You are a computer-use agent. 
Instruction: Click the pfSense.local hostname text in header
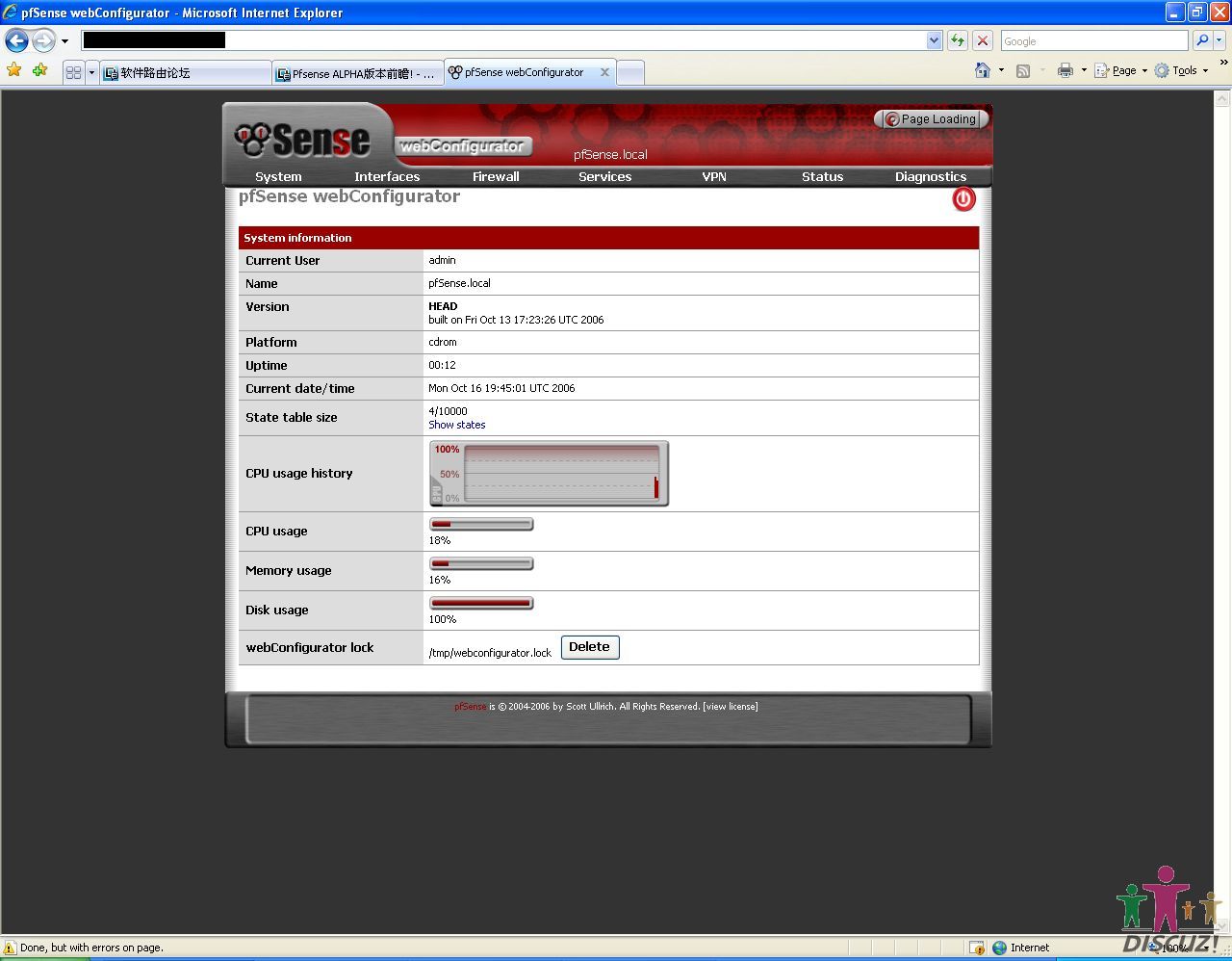(x=610, y=155)
